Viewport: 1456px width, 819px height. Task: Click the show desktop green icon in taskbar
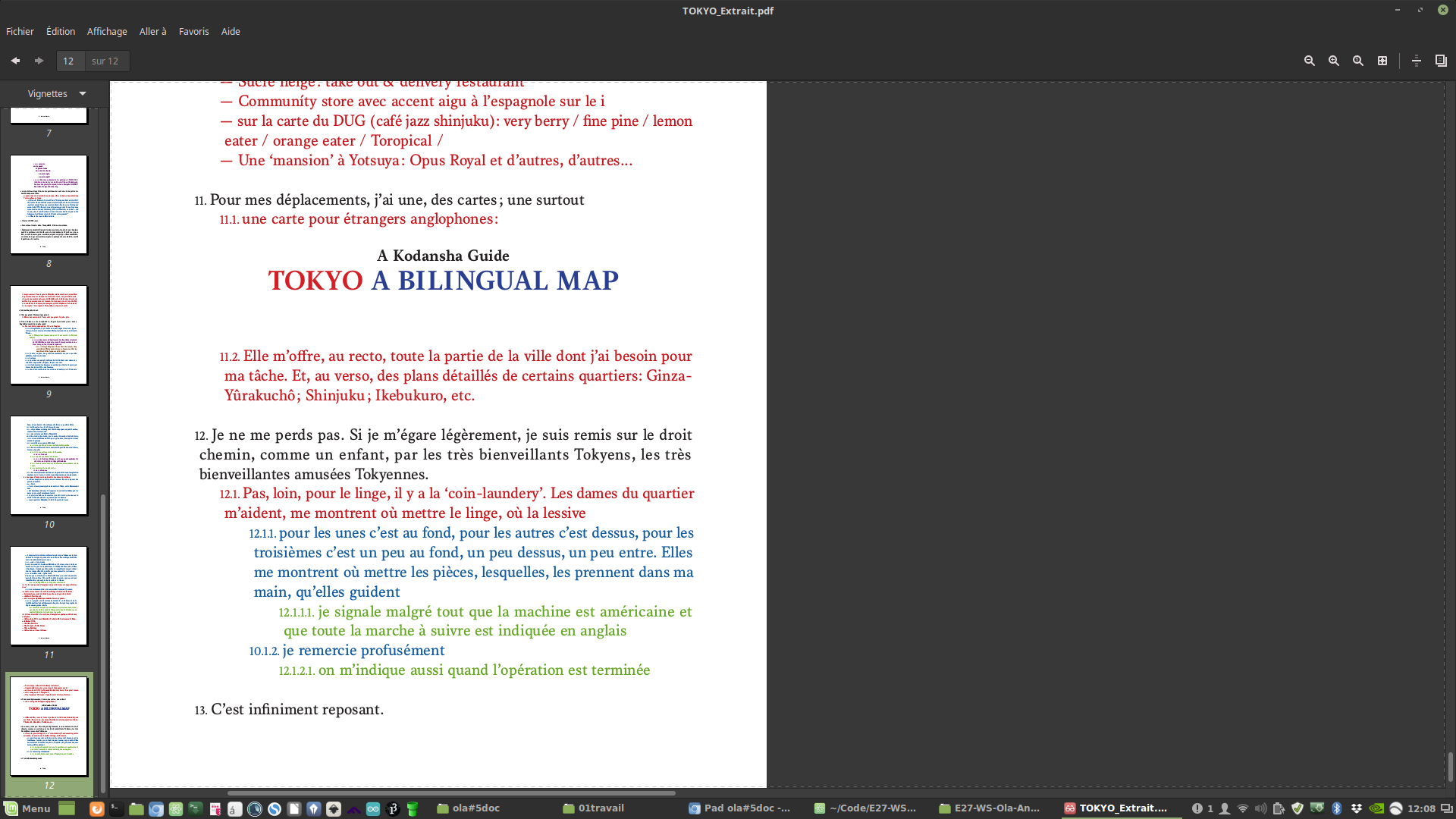tap(67, 808)
